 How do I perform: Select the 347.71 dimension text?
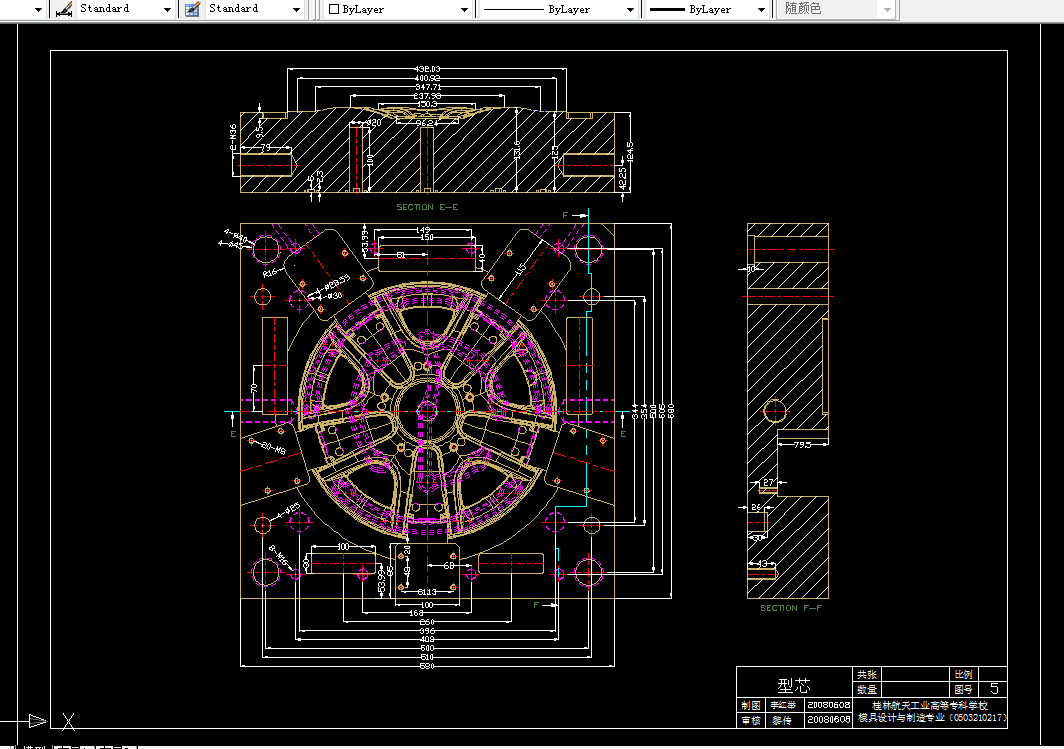coord(428,87)
